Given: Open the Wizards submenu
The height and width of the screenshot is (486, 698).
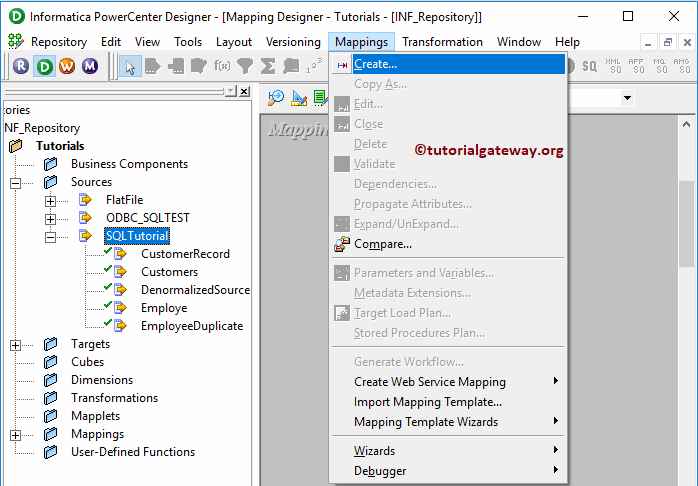Looking at the screenshot, I should click(449, 451).
